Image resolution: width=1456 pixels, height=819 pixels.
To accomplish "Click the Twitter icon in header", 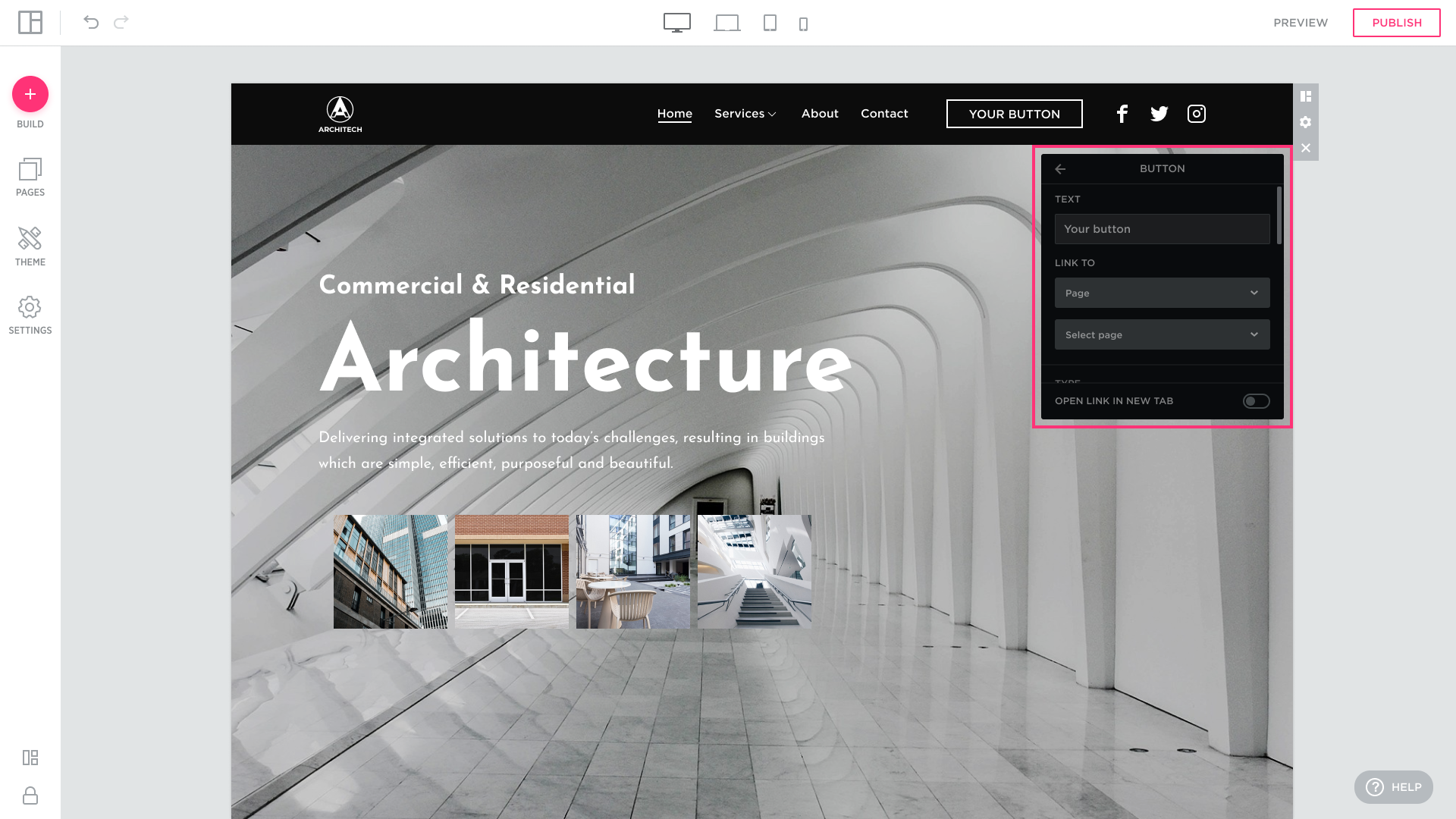I will [x=1159, y=114].
